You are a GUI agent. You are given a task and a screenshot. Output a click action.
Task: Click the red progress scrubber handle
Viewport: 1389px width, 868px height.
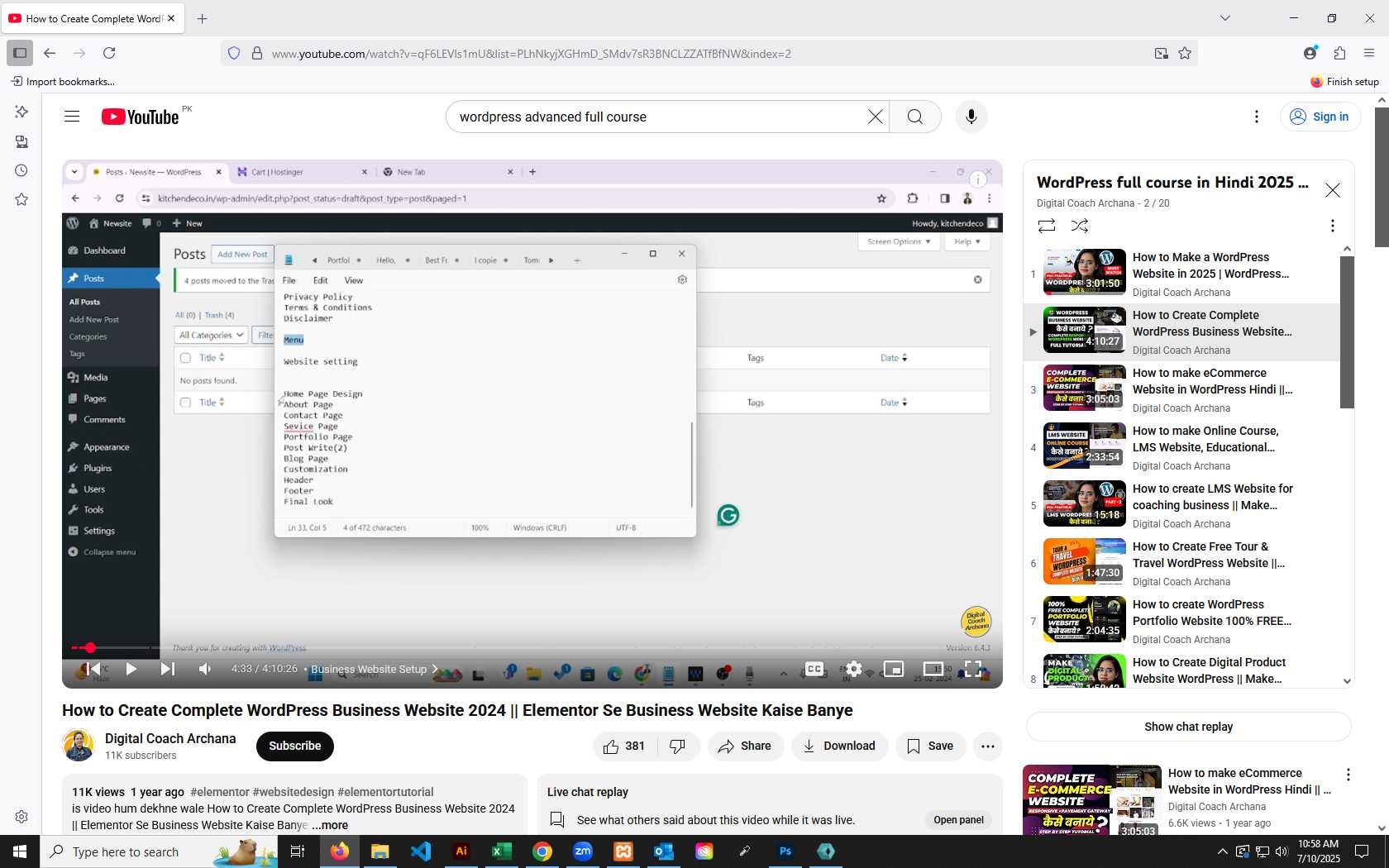pyautogui.click(x=90, y=647)
